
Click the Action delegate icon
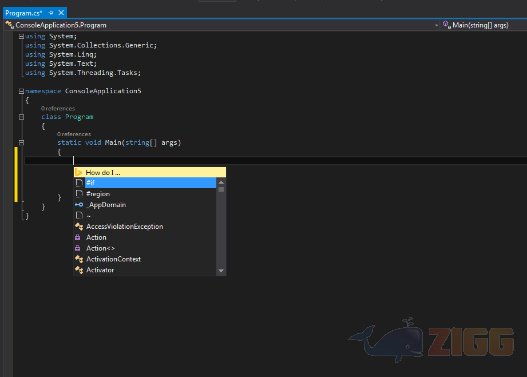coord(78,238)
